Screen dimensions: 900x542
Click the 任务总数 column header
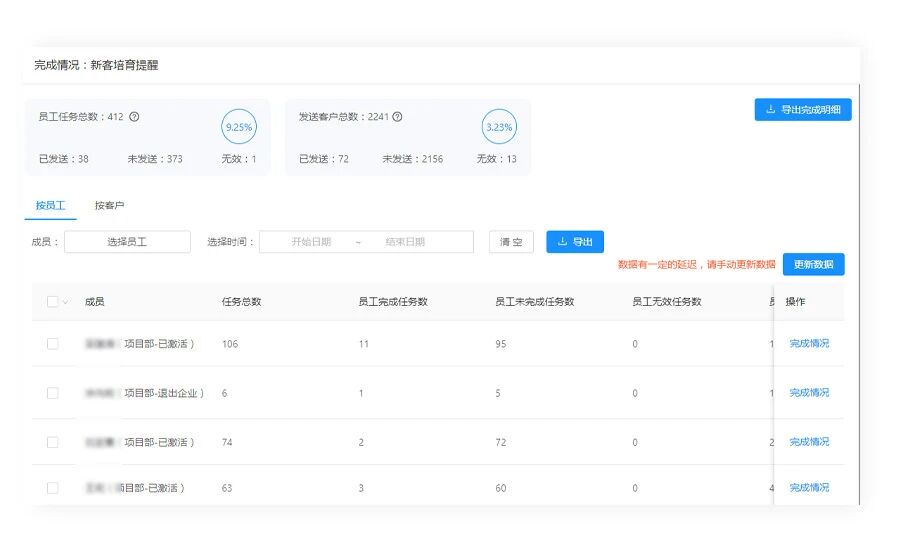coord(242,301)
